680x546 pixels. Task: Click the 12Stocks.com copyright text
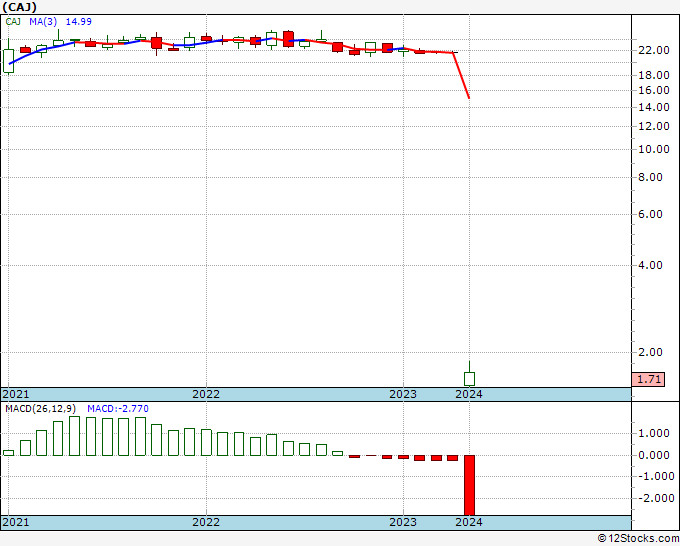point(638,539)
